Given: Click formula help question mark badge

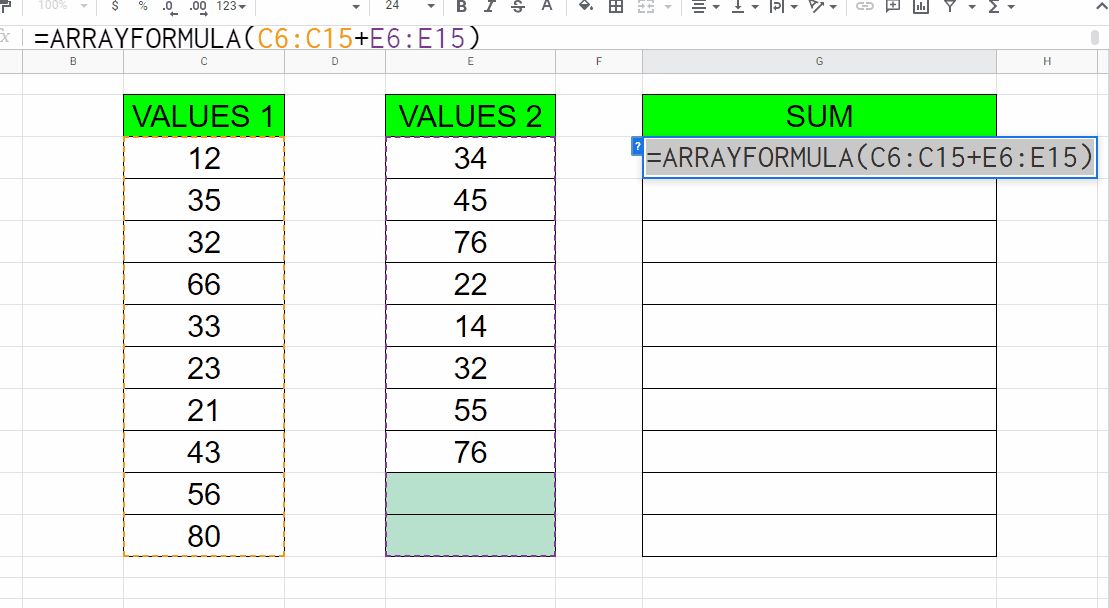Looking at the screenshot, I should pos(637,146).
